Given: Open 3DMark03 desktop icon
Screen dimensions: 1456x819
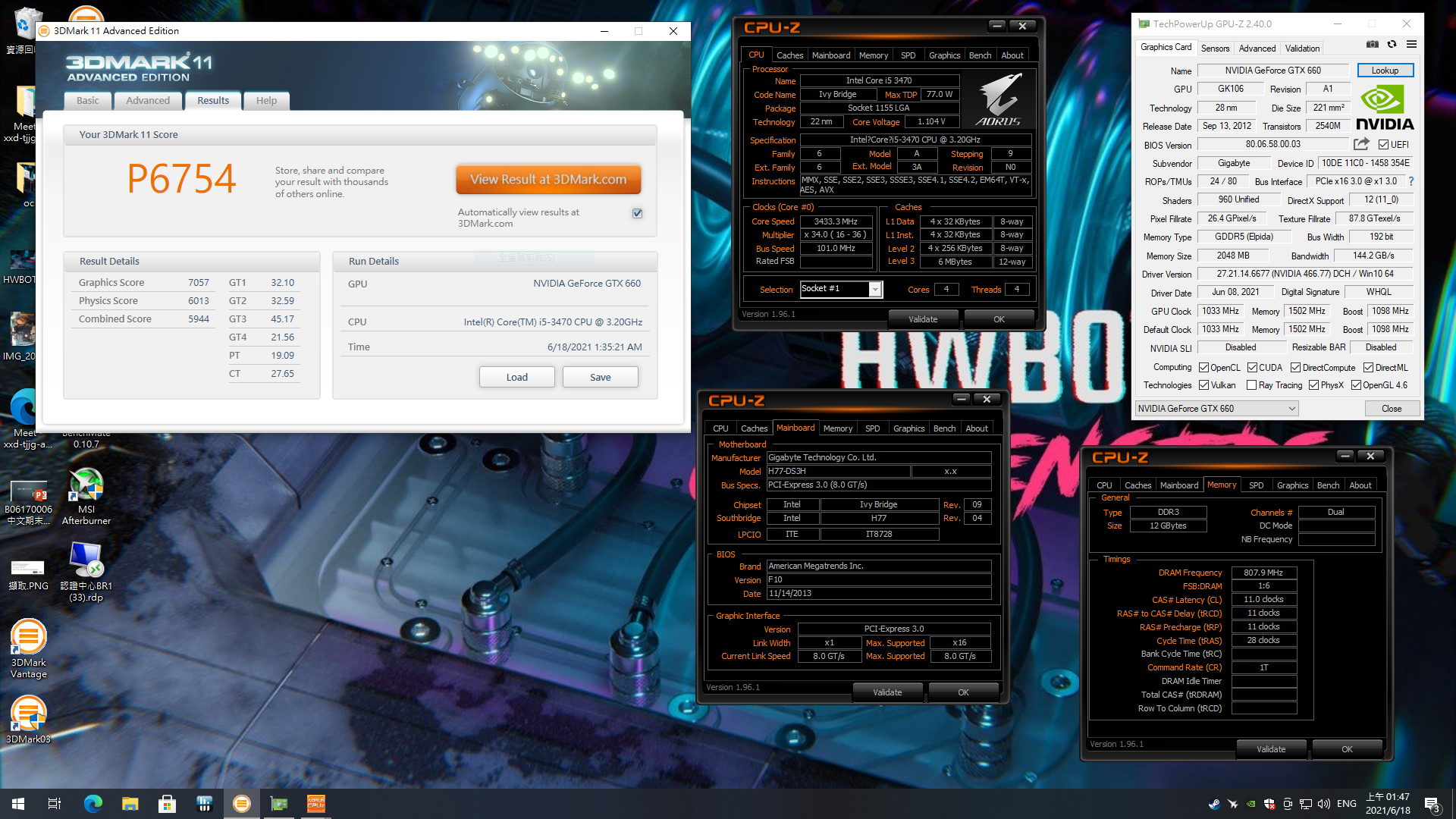Looking at the screenshot, I should click(29, 720).
